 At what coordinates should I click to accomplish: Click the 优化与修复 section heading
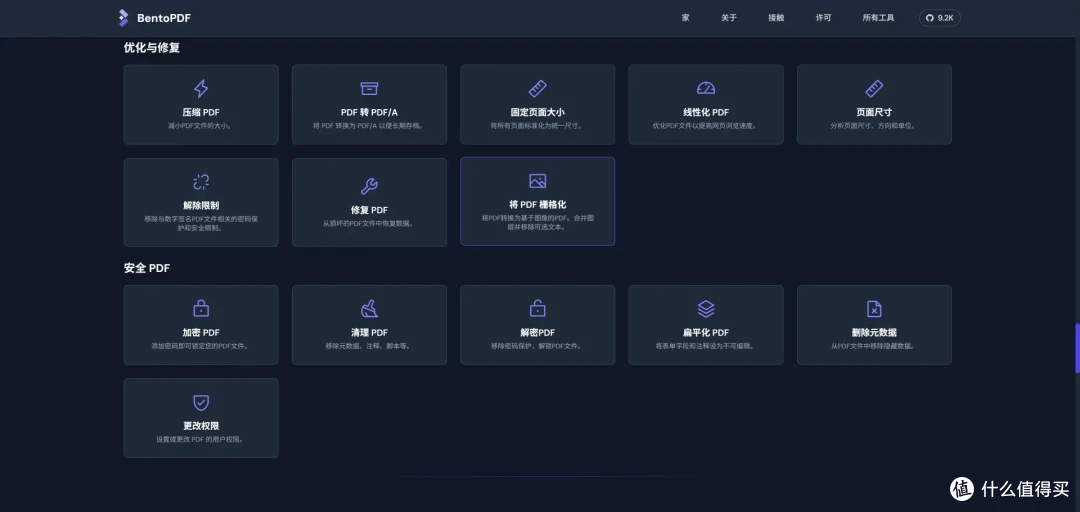[x=152, y=48]
